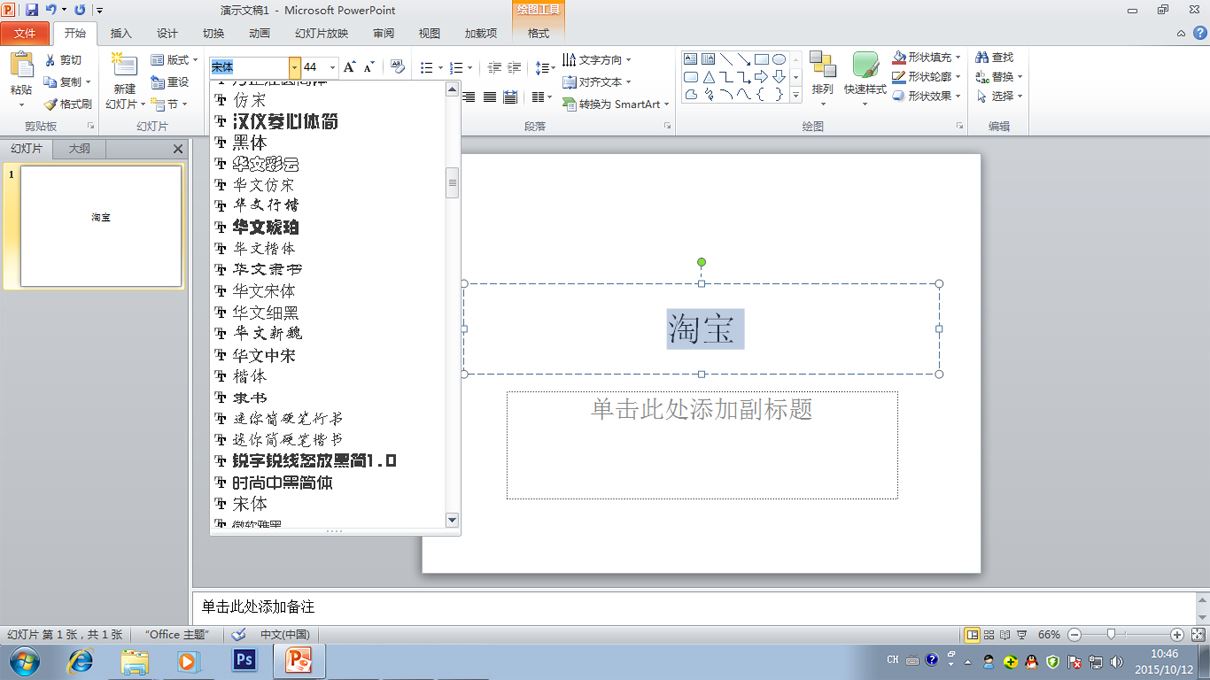Image resolution: width=1210 pixels, height=680 pixels.
Task: Click the Cut (剪切) scissors icon
Action: pyautogui.click(x=50, y=60)
